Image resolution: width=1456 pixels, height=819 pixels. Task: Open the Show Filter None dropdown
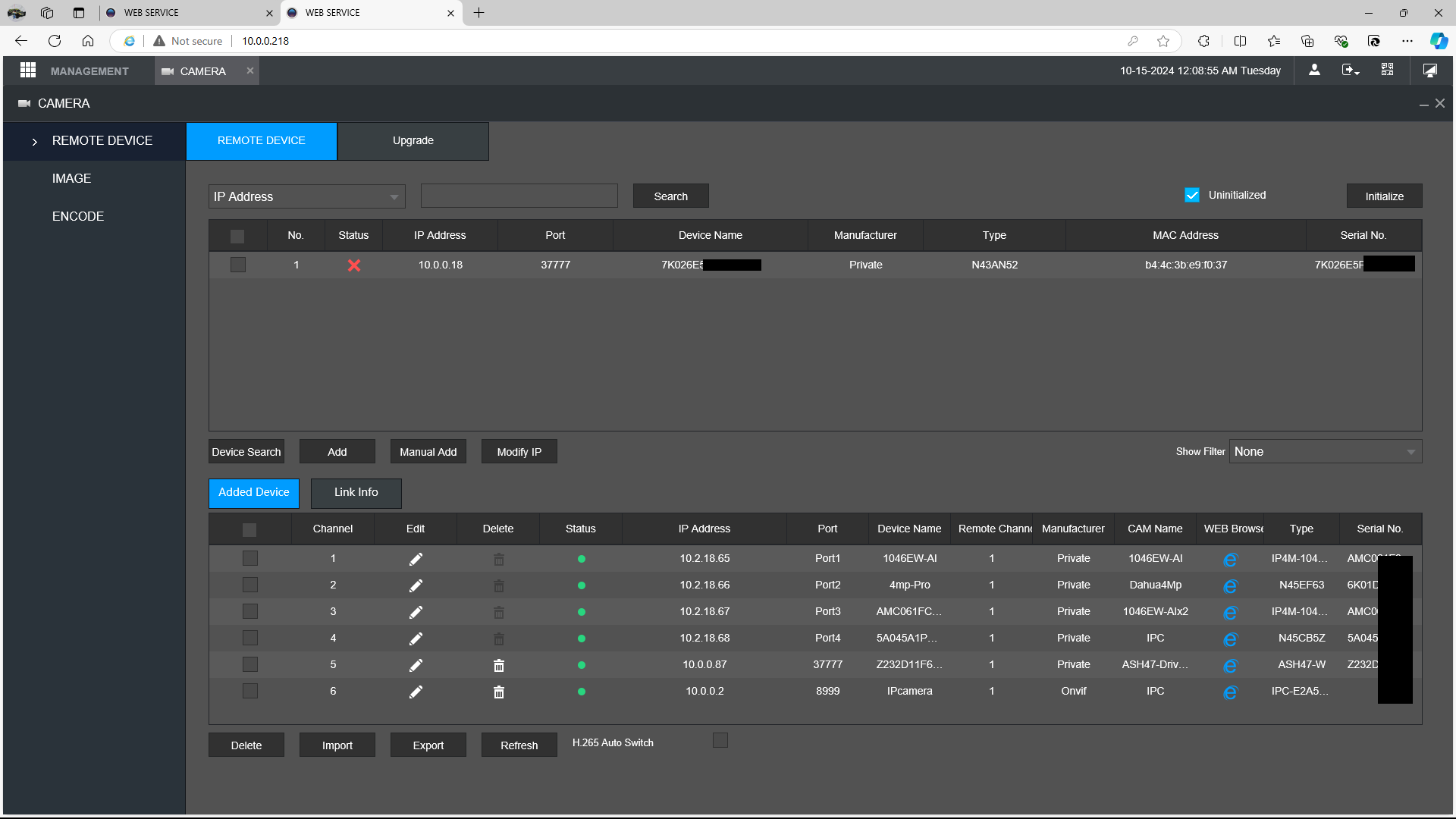pyautogui.click(x=1326, y=451)
